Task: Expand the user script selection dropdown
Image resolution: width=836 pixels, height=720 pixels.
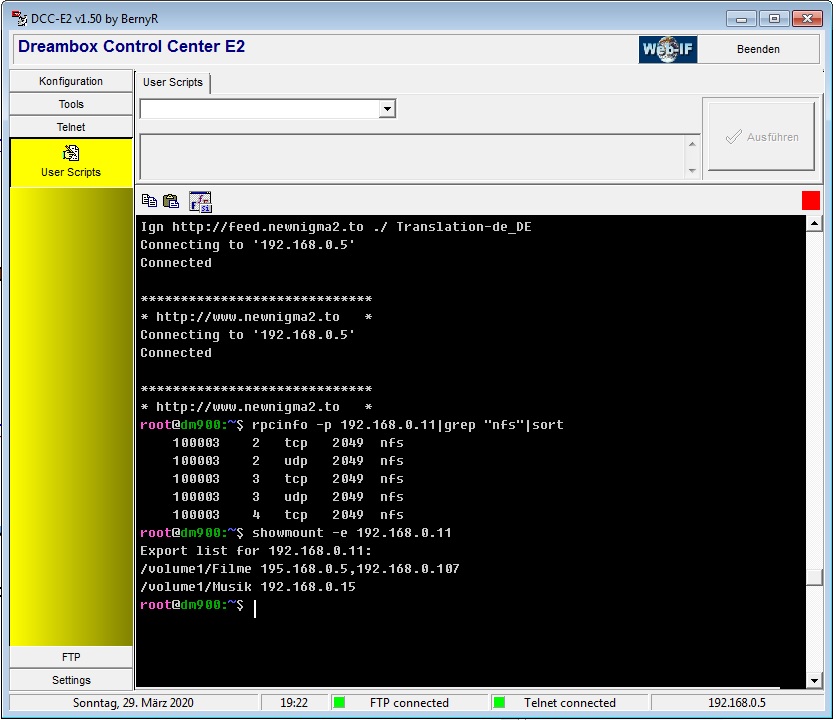Action: pos(388,109)
